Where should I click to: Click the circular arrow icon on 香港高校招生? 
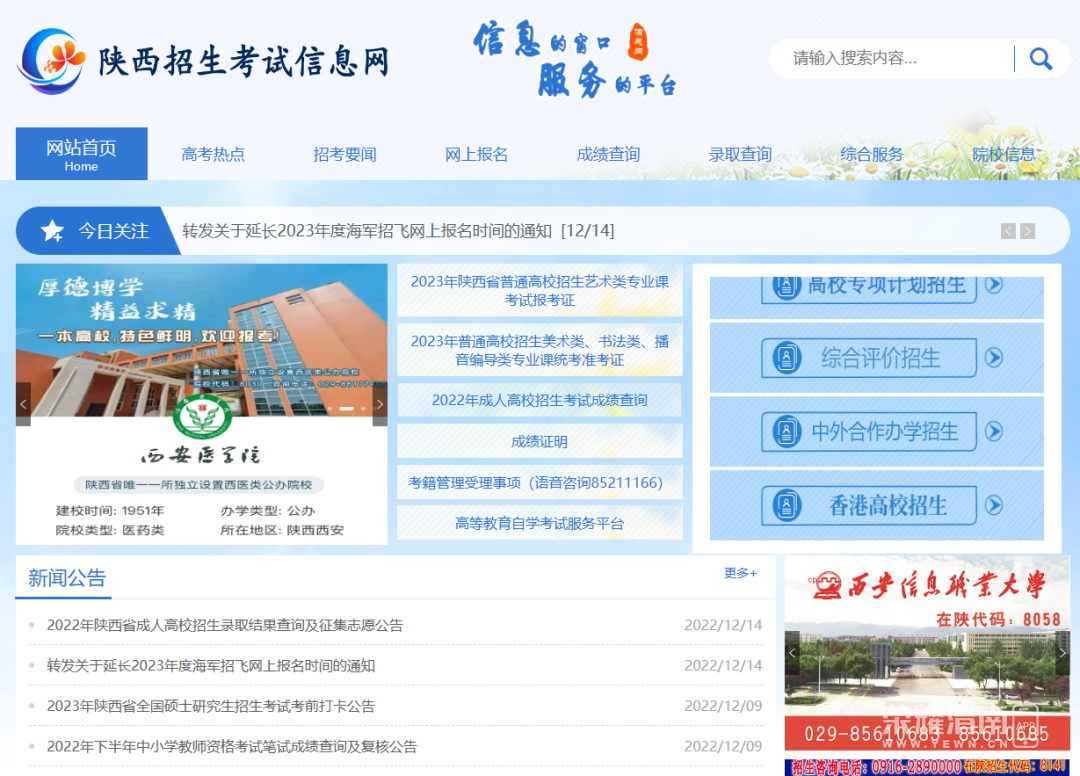click(x=994, y=505)
